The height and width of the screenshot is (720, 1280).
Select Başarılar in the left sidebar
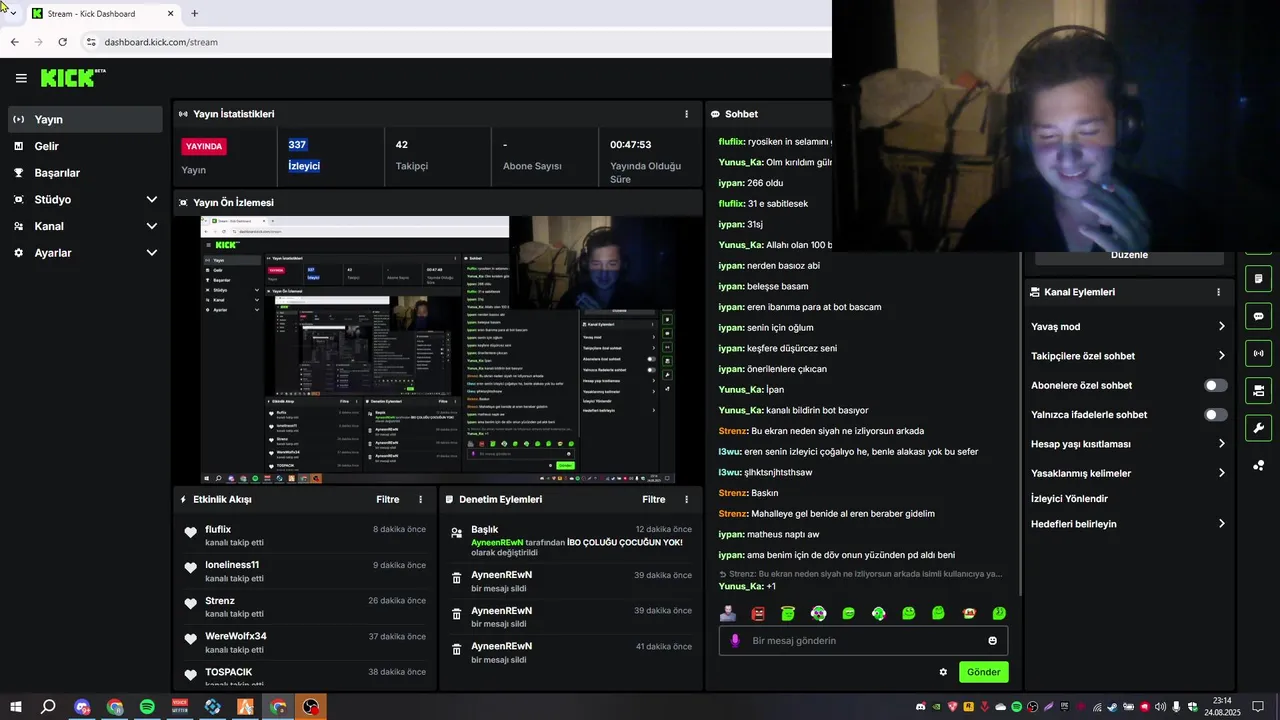(84, 173)
